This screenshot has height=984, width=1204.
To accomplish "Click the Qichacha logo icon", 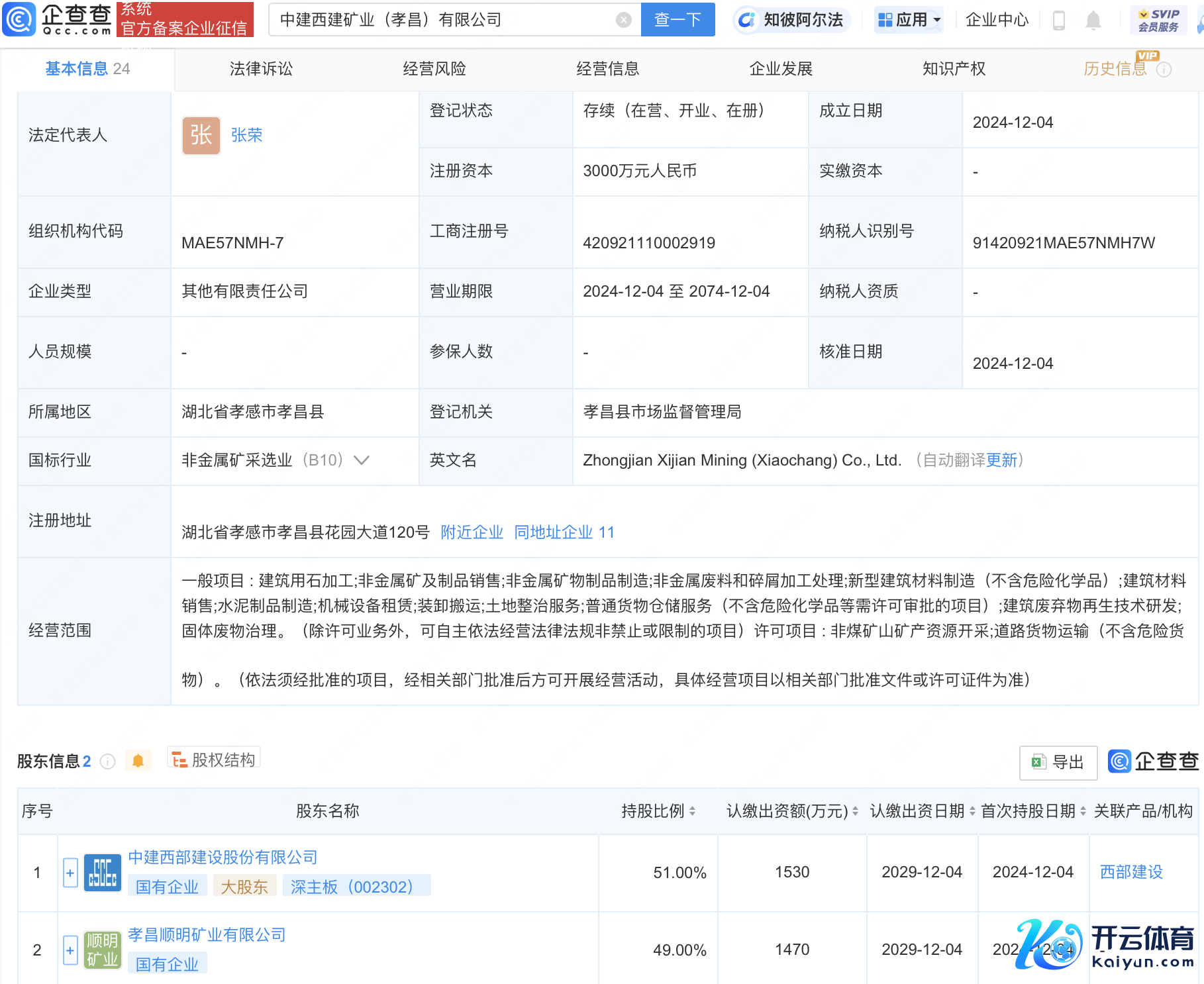I will pyautogui.click(x=20, y=20).
